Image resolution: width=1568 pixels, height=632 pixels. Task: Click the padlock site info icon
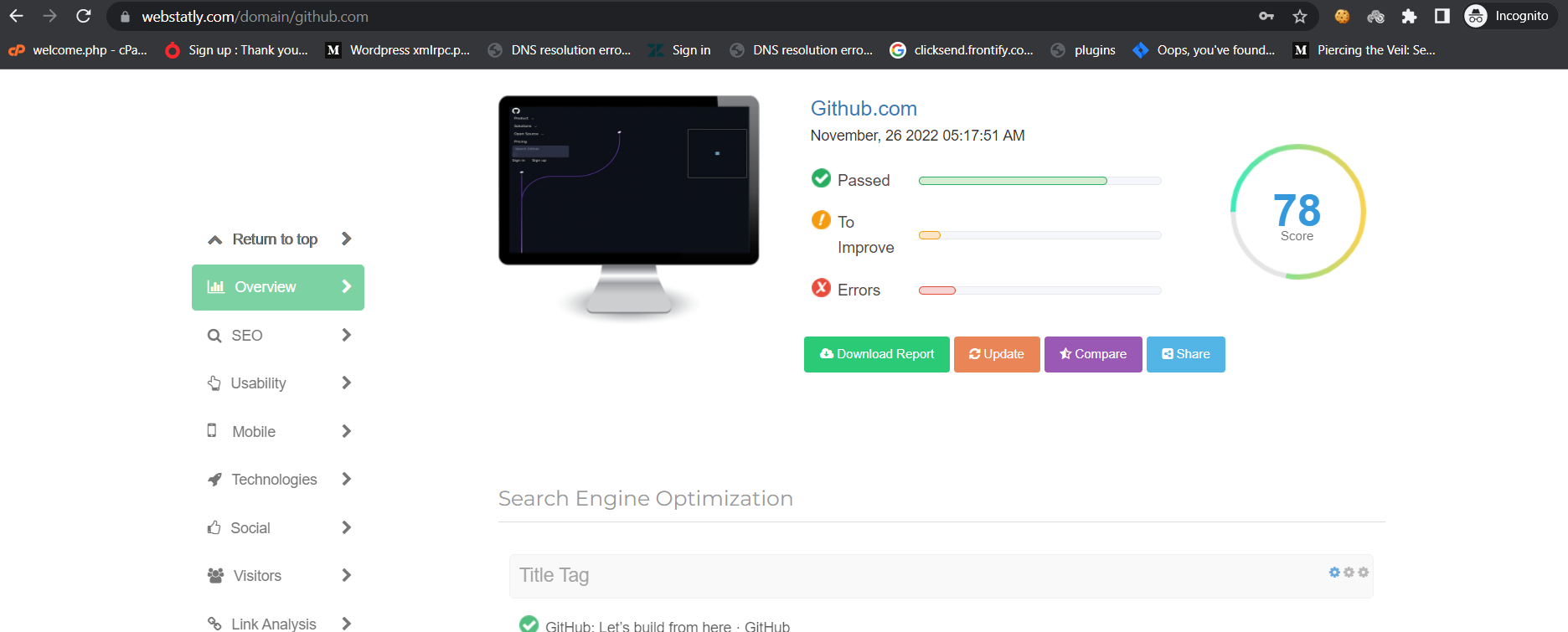125,17
